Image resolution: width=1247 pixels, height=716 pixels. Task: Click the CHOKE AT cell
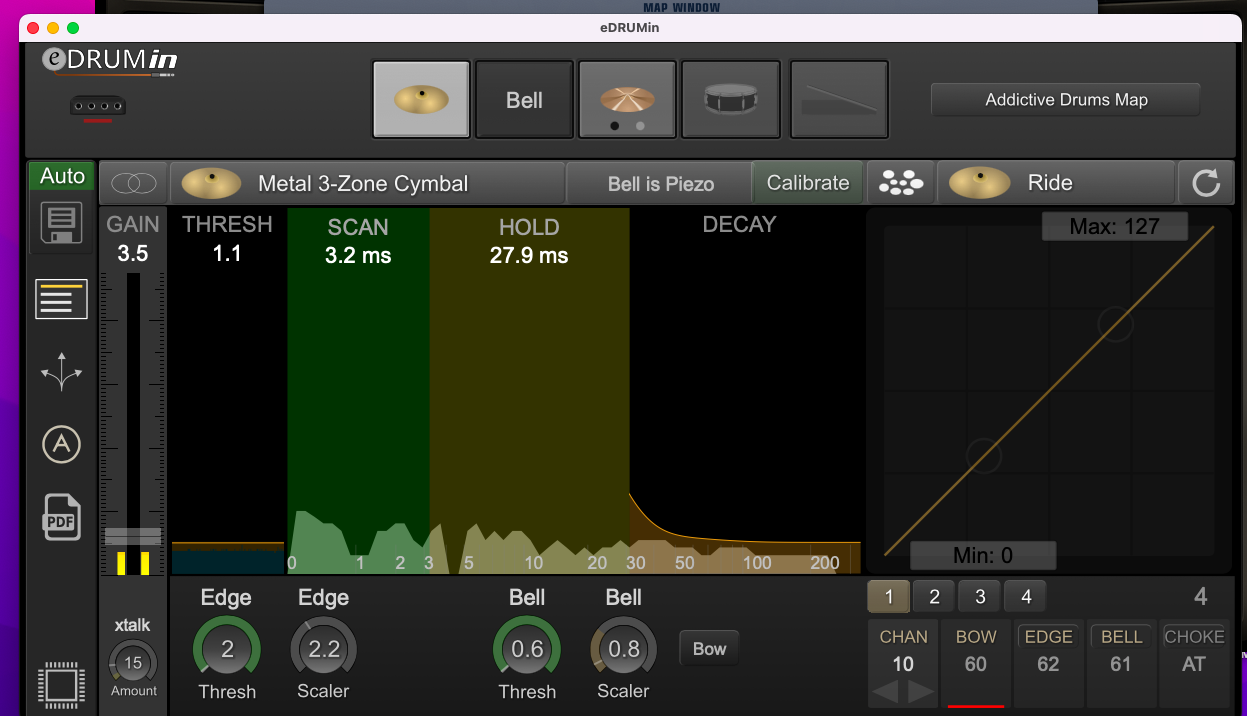point(1194,664)
